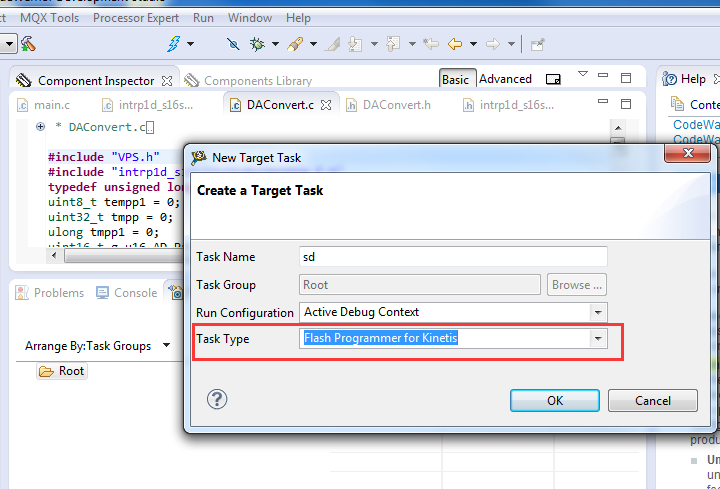
Task: Select the Basic view mode
Action: (456, 79)
